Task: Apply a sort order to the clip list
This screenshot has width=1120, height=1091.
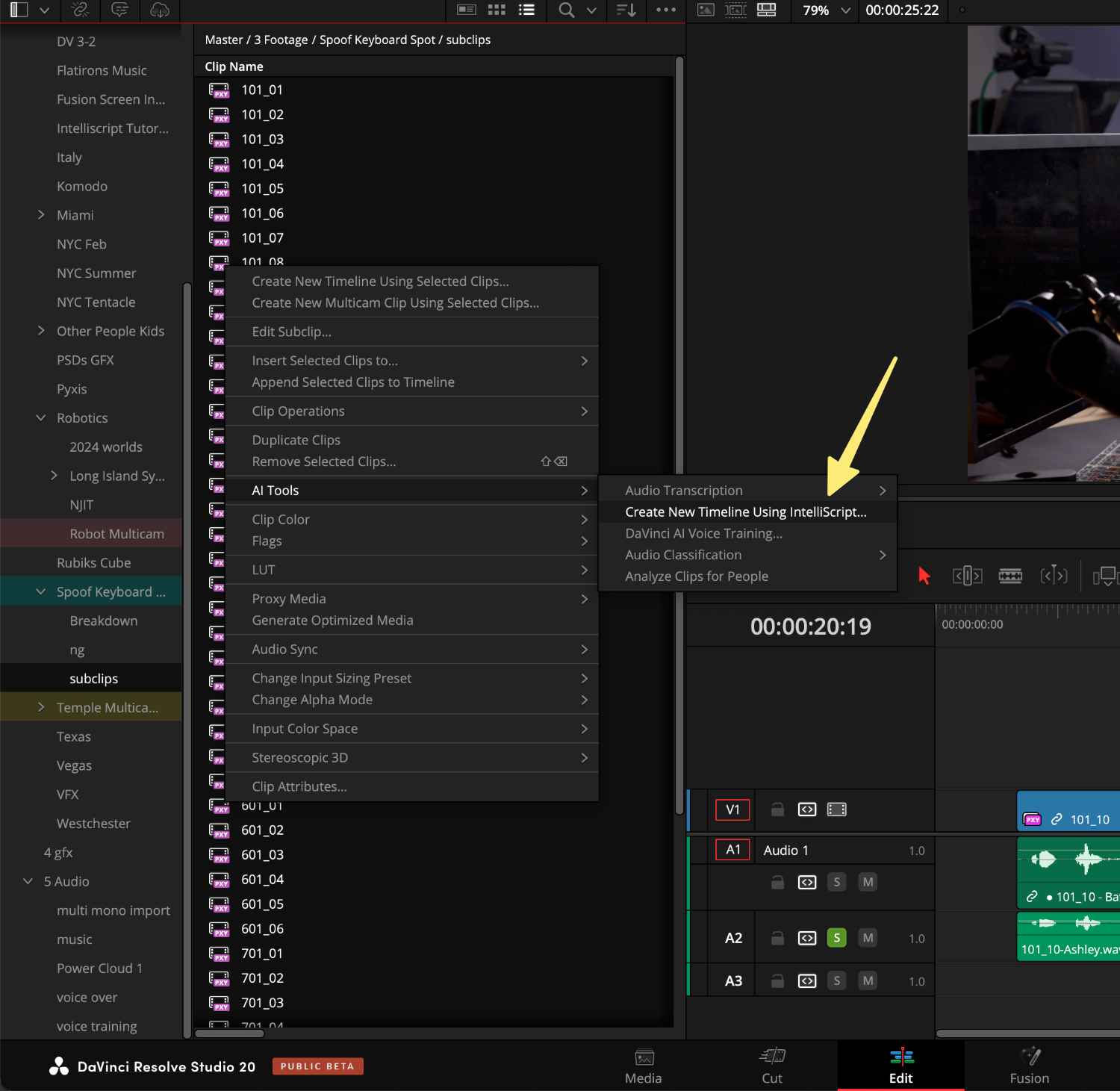Action: click(x=626, y=10)
